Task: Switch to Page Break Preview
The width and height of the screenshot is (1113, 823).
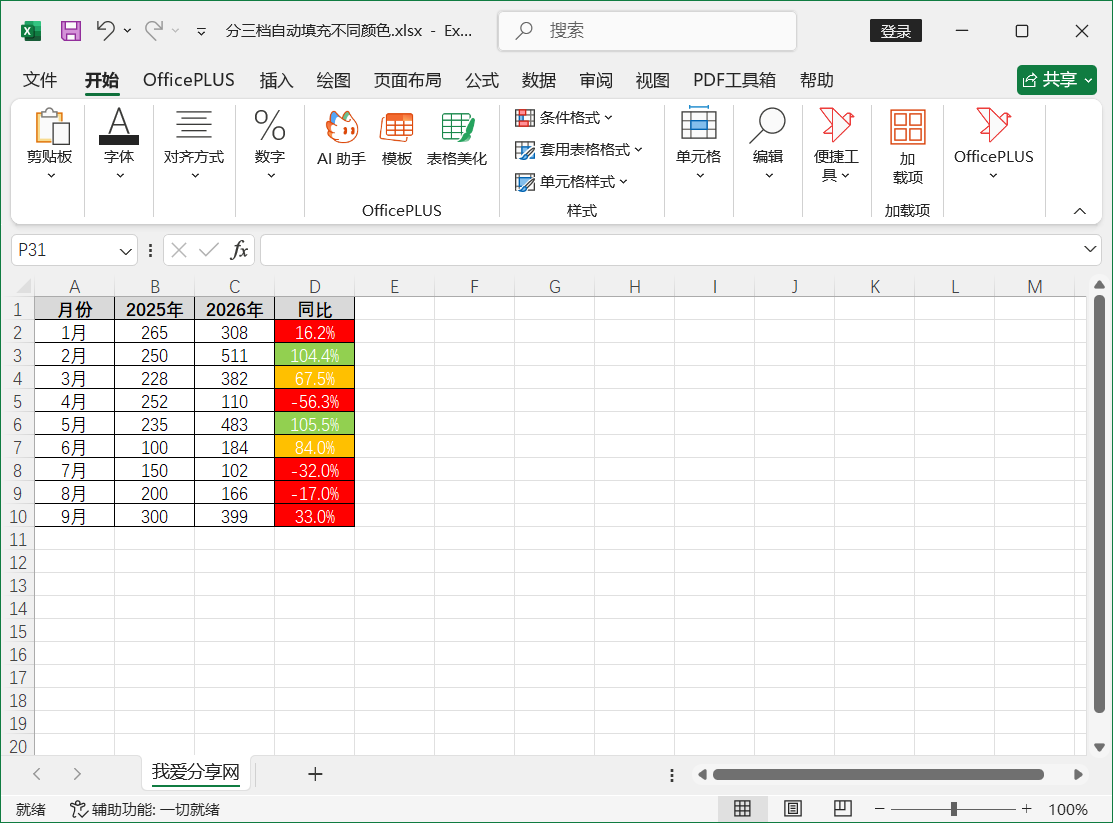Action: (x=843, y=809)
